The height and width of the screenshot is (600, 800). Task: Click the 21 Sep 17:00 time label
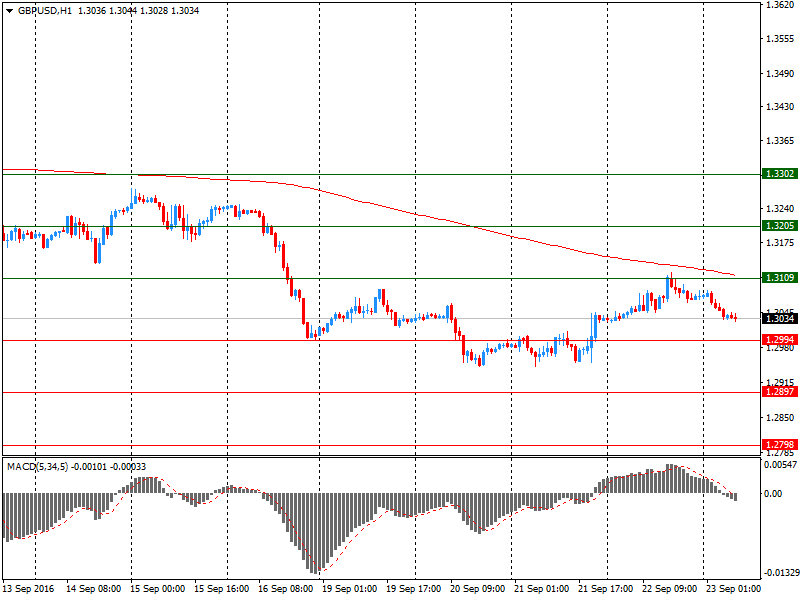pos(606,589)
